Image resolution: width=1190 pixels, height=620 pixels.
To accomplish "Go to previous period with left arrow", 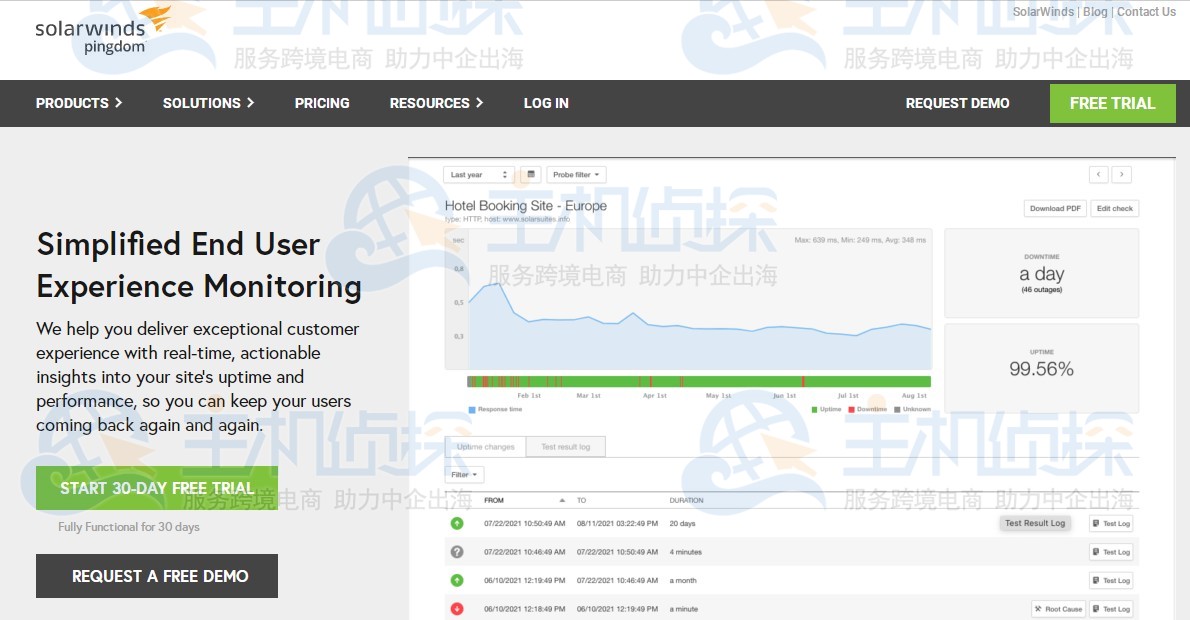I will coord(1099,175).
